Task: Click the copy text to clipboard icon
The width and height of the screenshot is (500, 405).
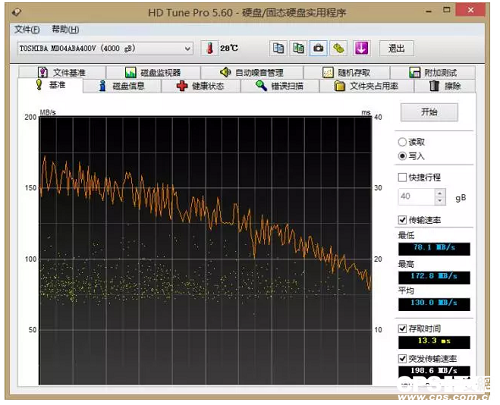Action: pyautogui.click(x=278, y=48)
